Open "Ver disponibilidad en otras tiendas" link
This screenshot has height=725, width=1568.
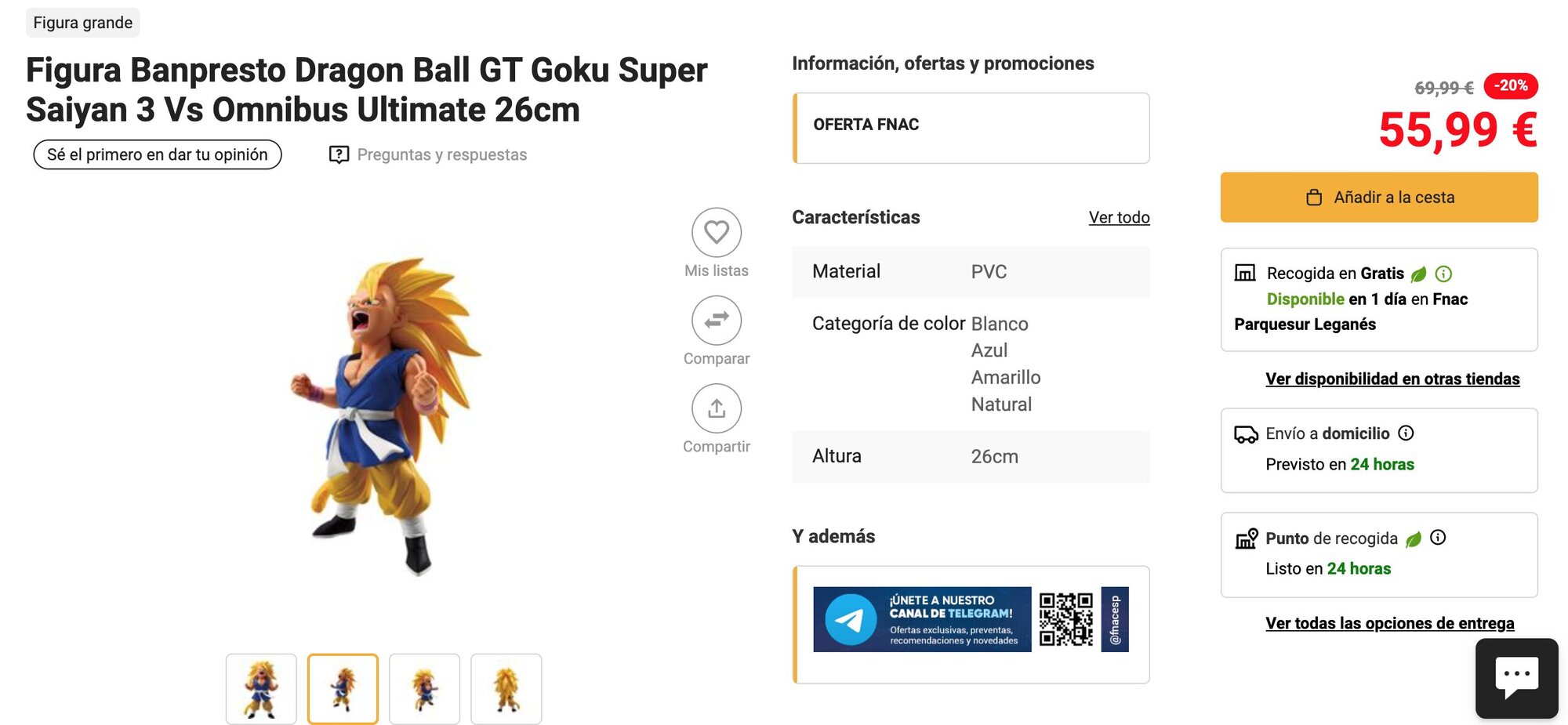[1392, 379]
